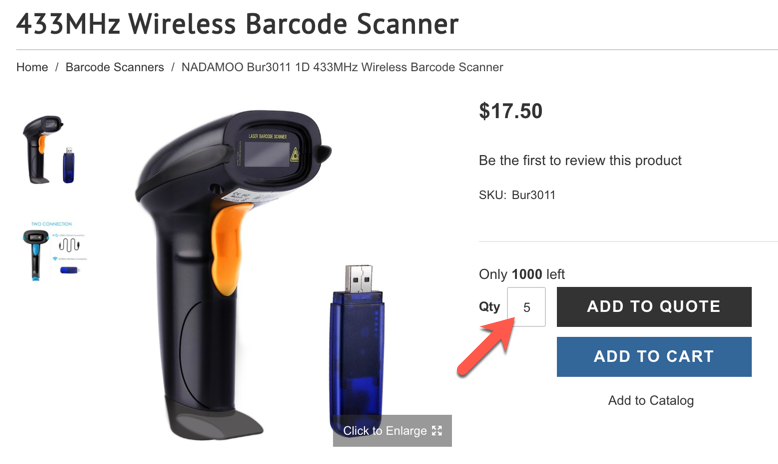Click the orange trigger on the scanner image
The height and width of the screenshot is (464, 778).
pyautogui.click(x=228, y=248)
